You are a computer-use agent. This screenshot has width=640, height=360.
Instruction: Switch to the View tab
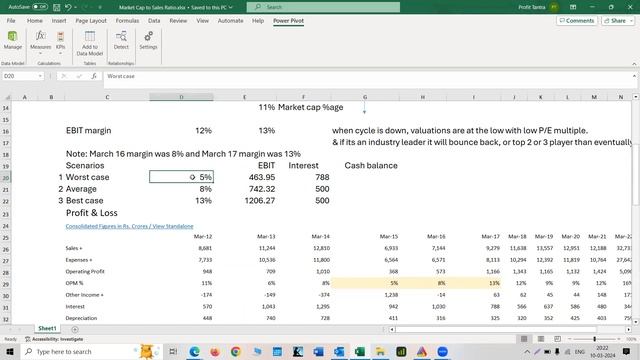[x=202, y=20]
